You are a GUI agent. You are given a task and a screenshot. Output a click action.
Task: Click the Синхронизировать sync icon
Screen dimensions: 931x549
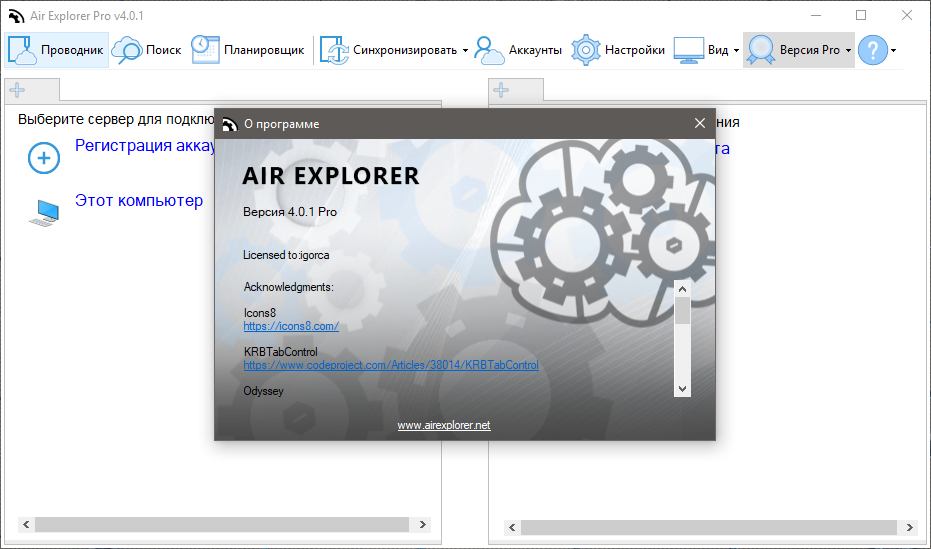coord(334,50)
